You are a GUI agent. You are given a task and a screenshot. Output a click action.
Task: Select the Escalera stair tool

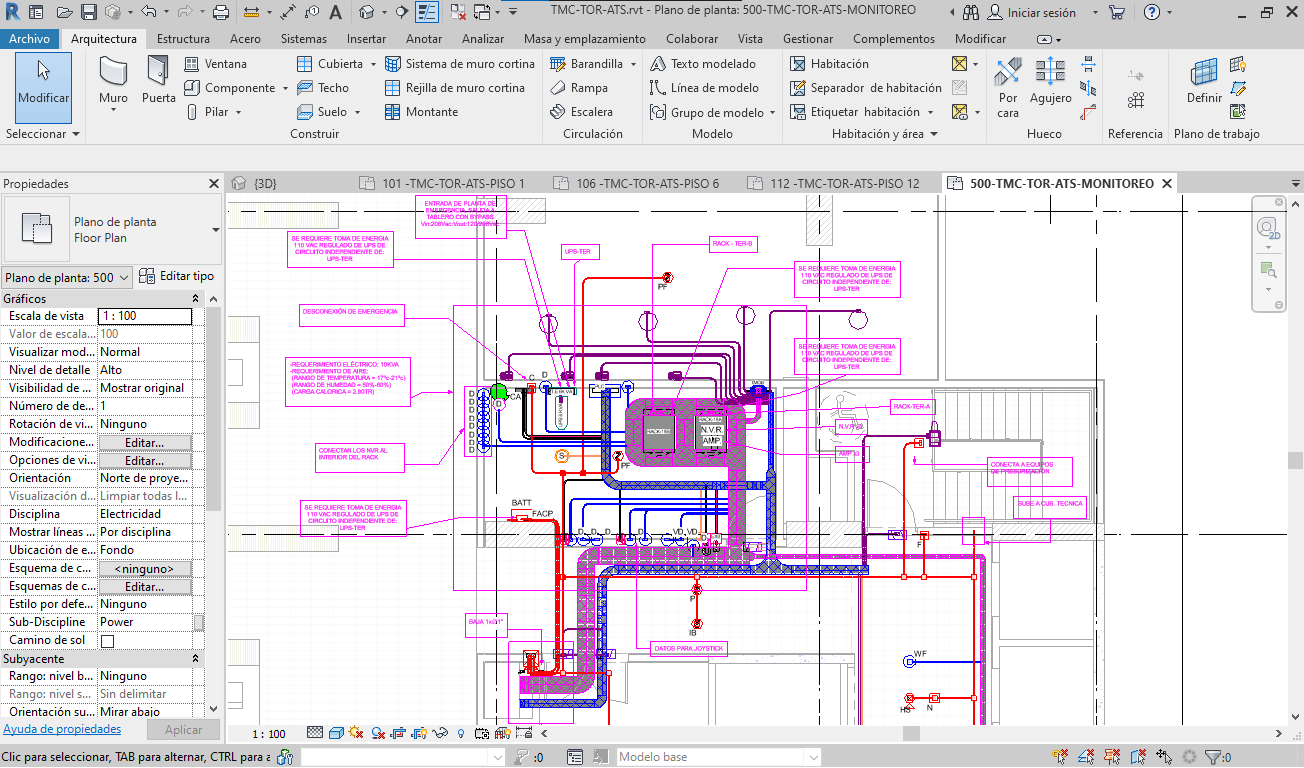[581, 112]
